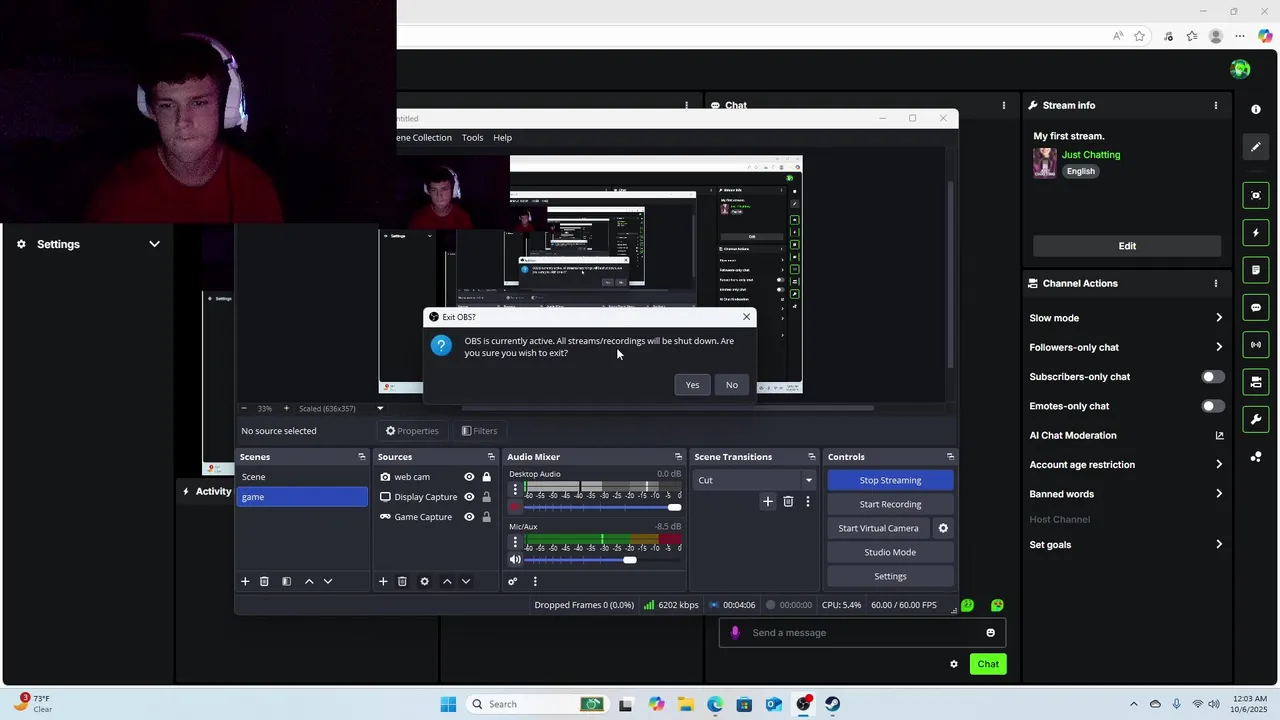Show hidden system tray icons chevron
Screen dimensions: 1280x720
pyautogui.click(x=1133, y=704)
